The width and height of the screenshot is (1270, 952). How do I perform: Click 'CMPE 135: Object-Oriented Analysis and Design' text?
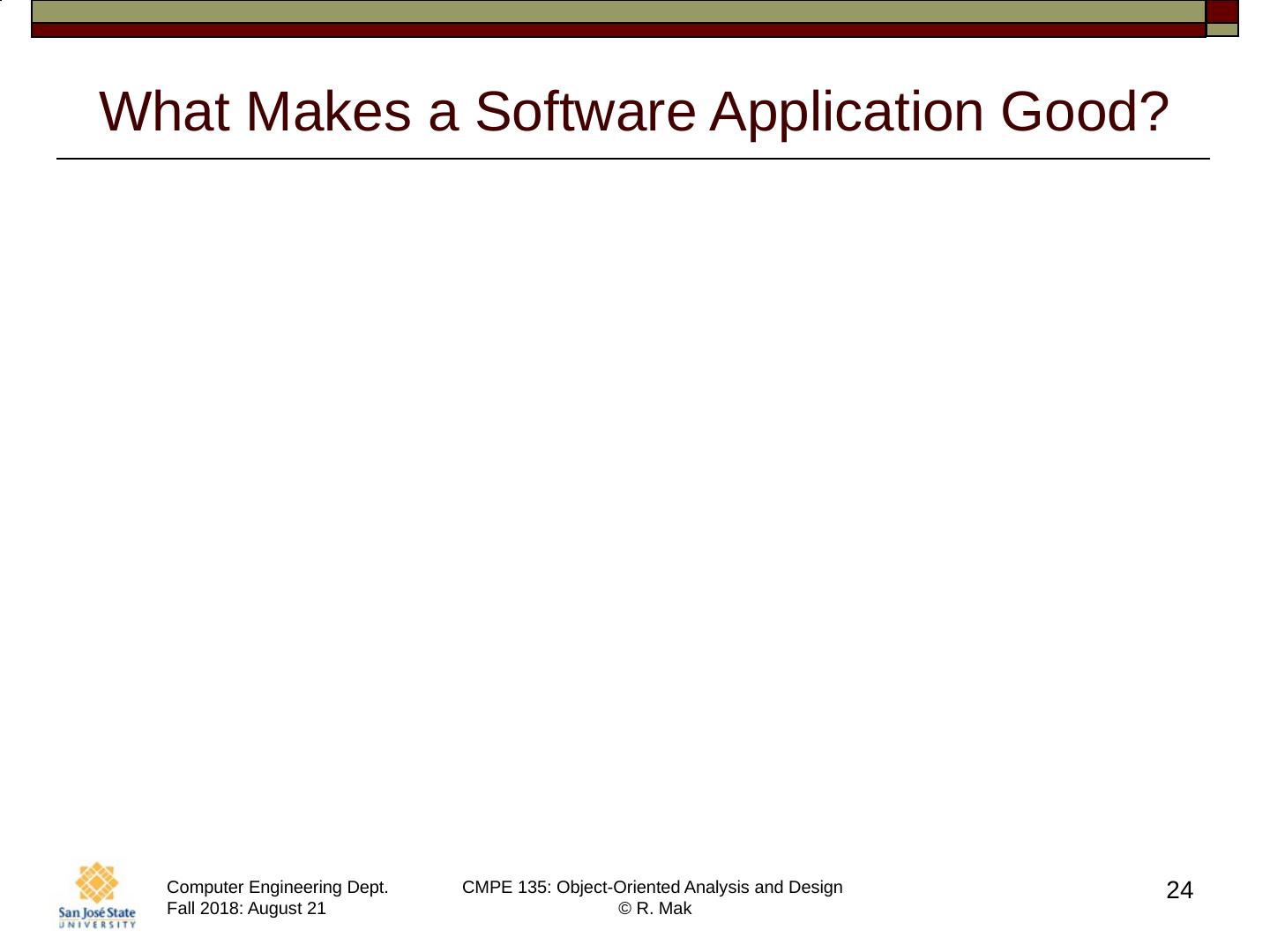click(x=653, y=887)
